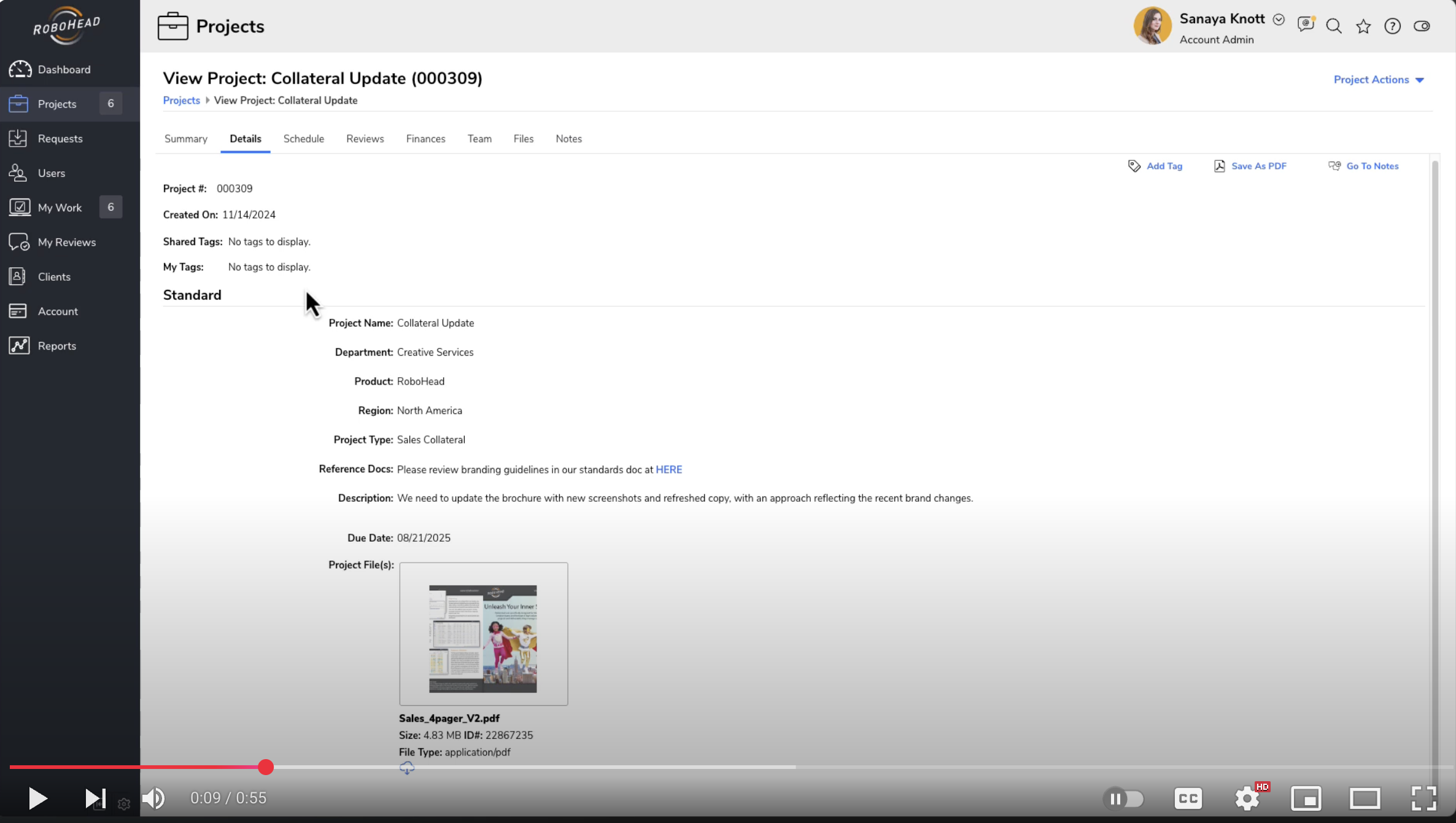Viewport: 1456px width, 823px height.
Task: Open help question mark icon
Action: 1392,26
